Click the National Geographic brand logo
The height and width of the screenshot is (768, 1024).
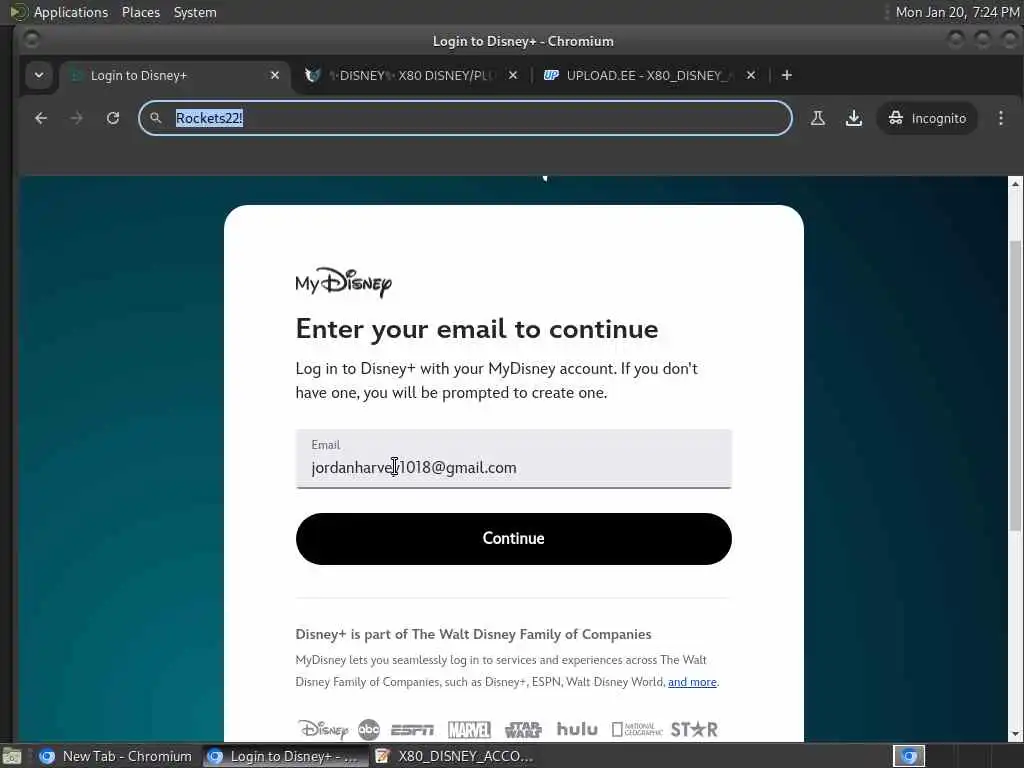coord(637,729)
